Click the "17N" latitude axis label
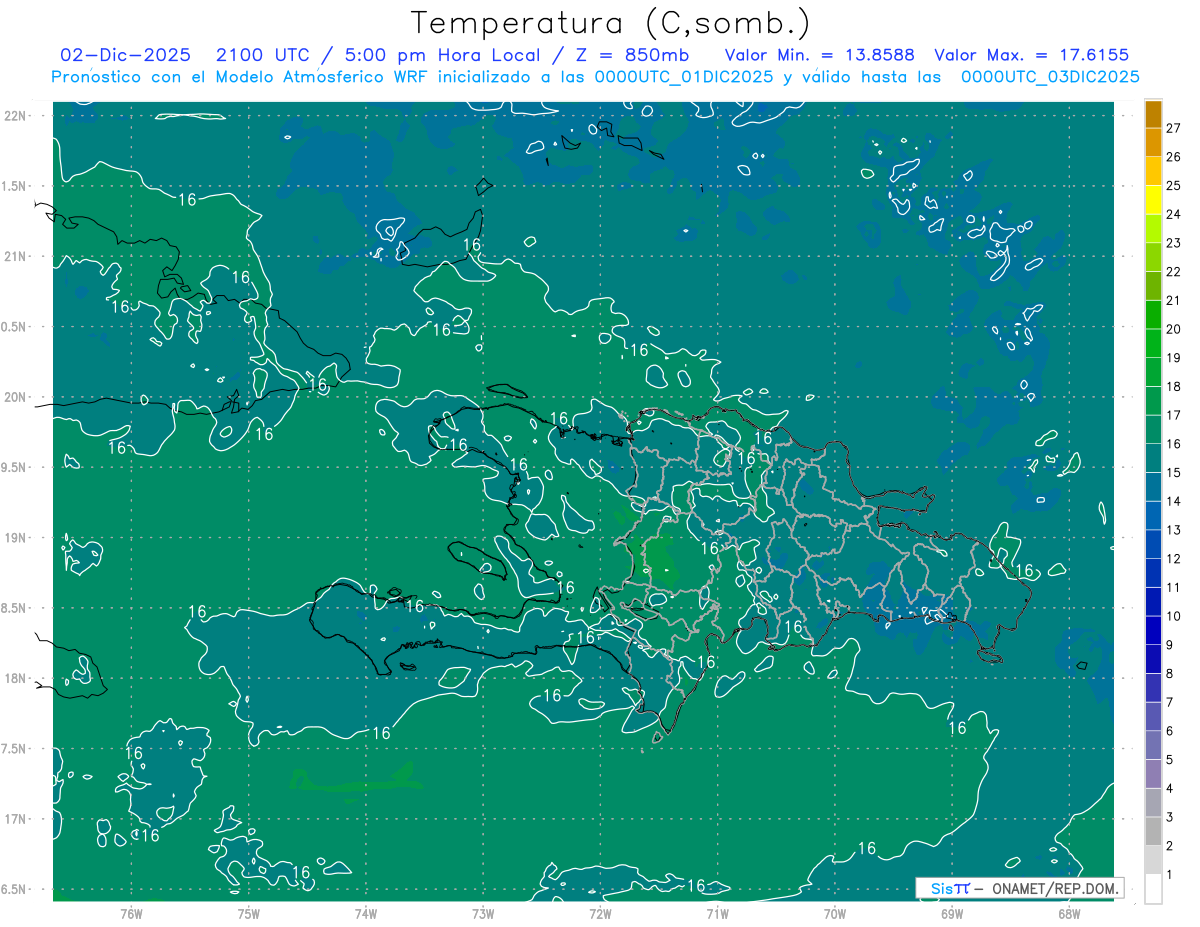 tap(15, 819)
